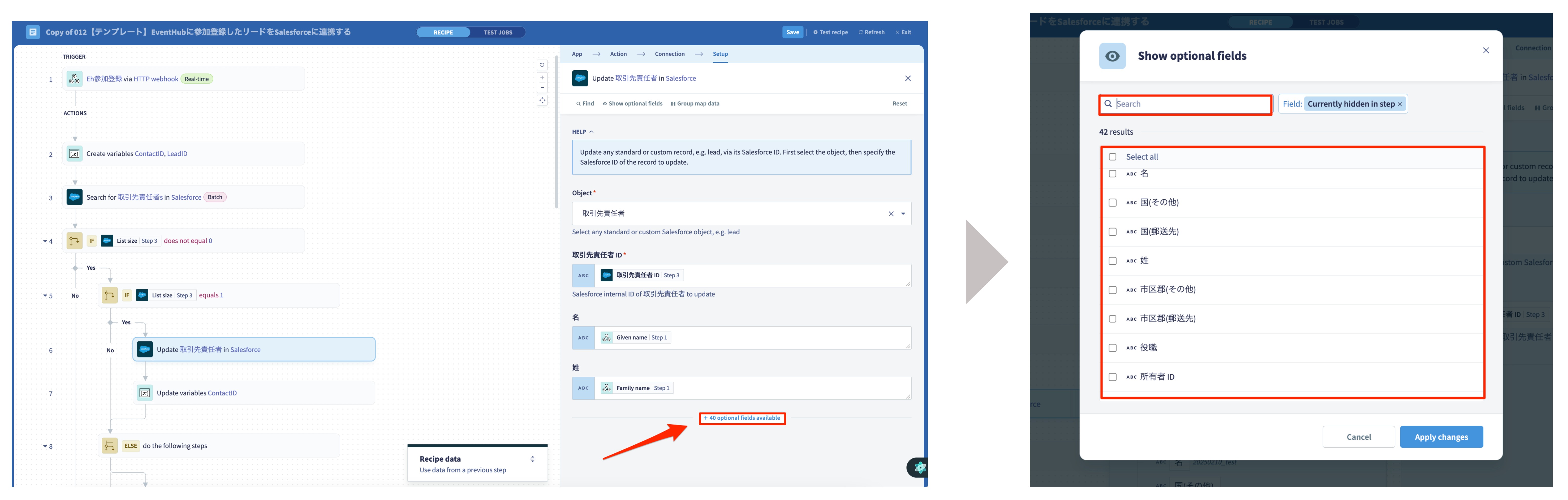
Task: Clear the Object field selection
Action: pos(891,214)
